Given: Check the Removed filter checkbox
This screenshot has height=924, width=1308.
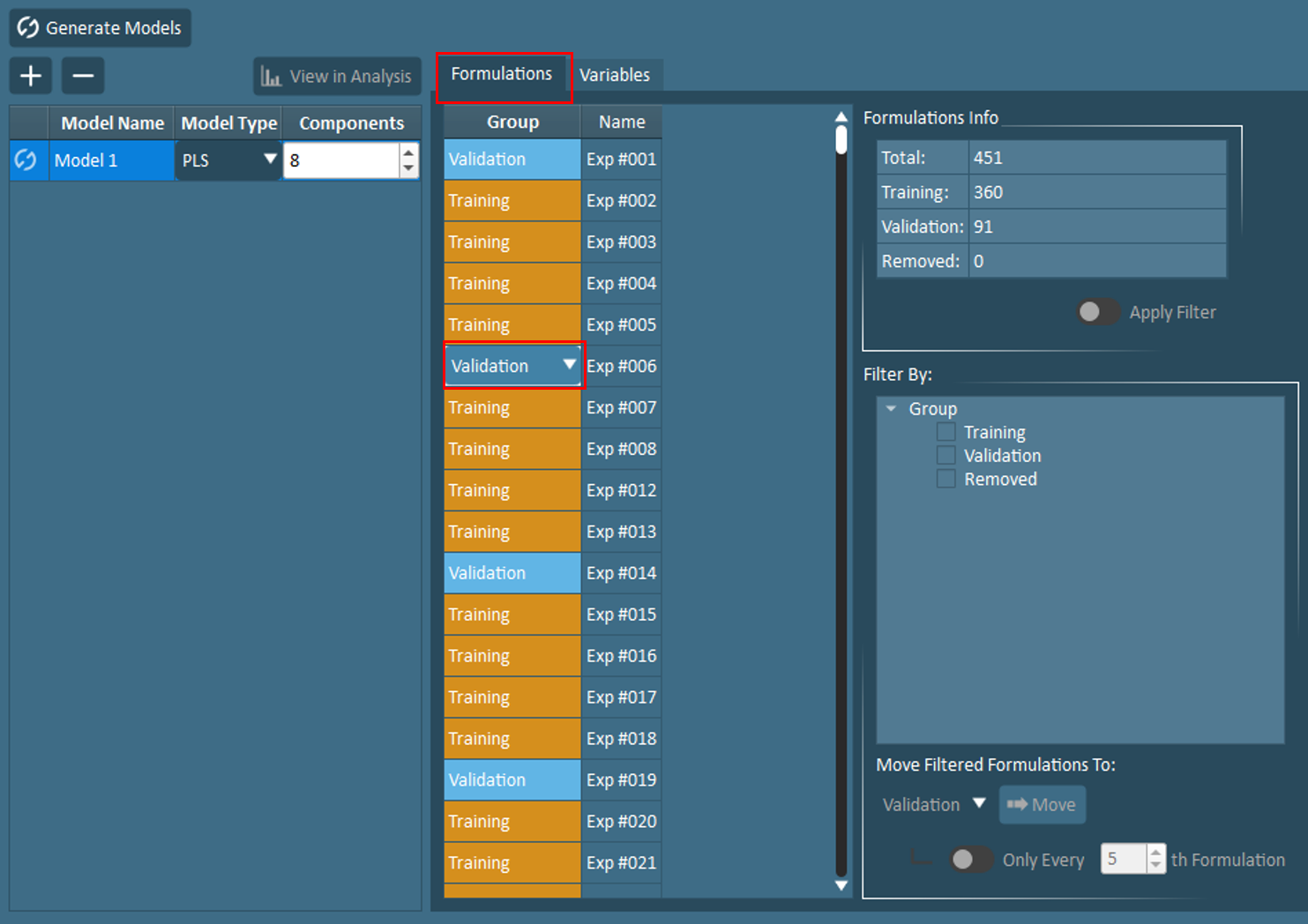Looking at the screenshot, I should click(946, 480).
